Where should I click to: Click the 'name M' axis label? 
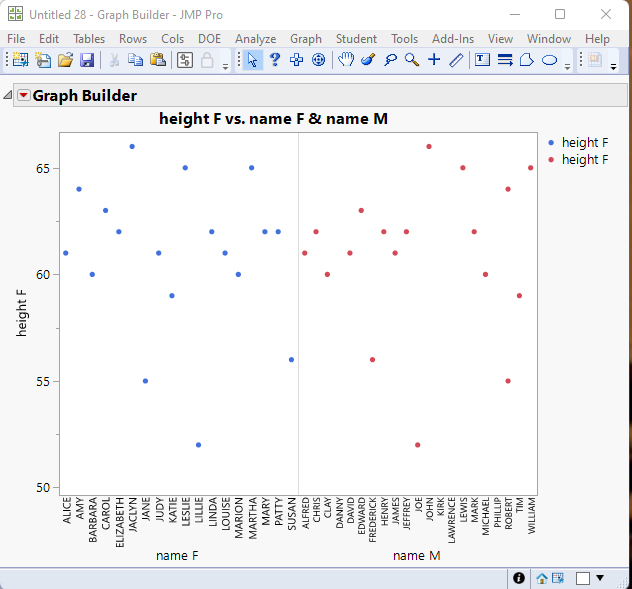click(x=417, y=556)
